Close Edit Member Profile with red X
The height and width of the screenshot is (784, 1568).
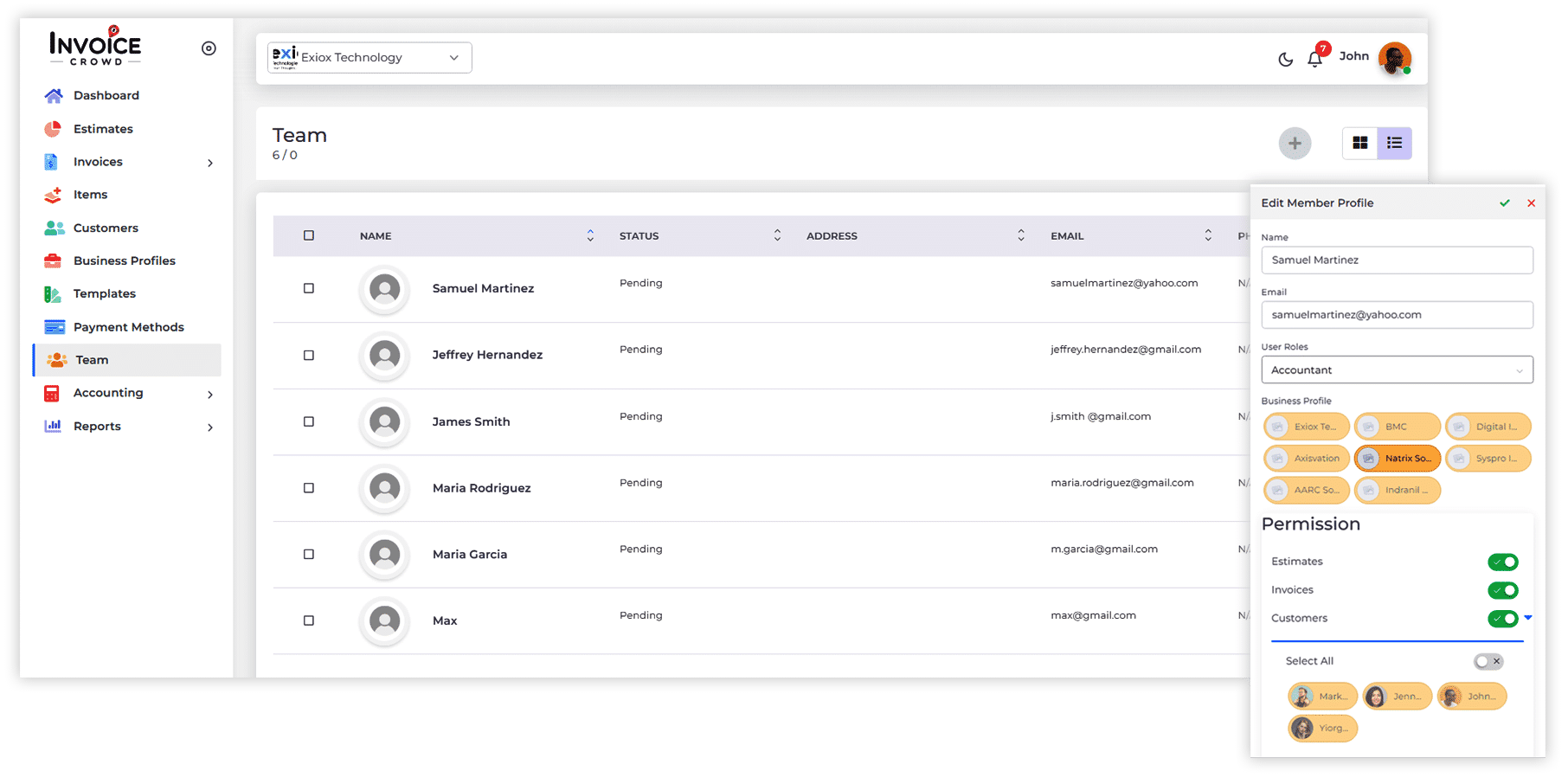pyautogui.click(x=1531, y=203)
